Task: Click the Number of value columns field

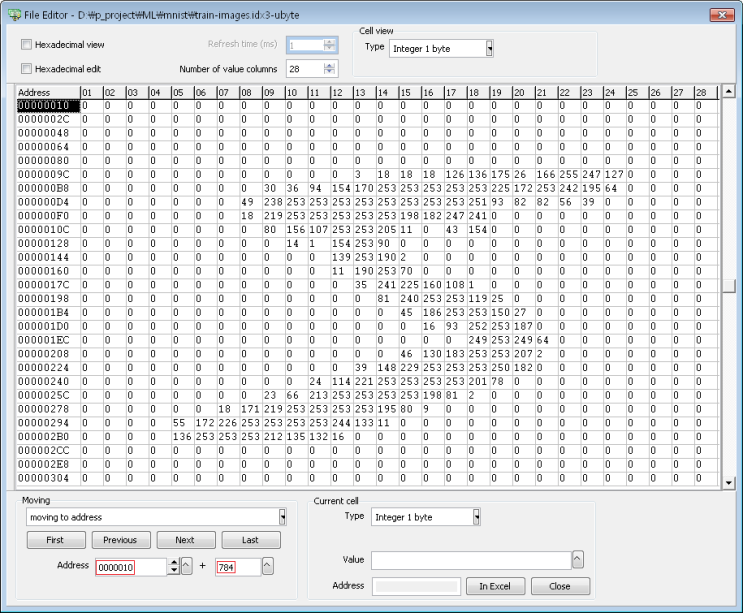Action: pyautogui.click(x=306, y=69)
